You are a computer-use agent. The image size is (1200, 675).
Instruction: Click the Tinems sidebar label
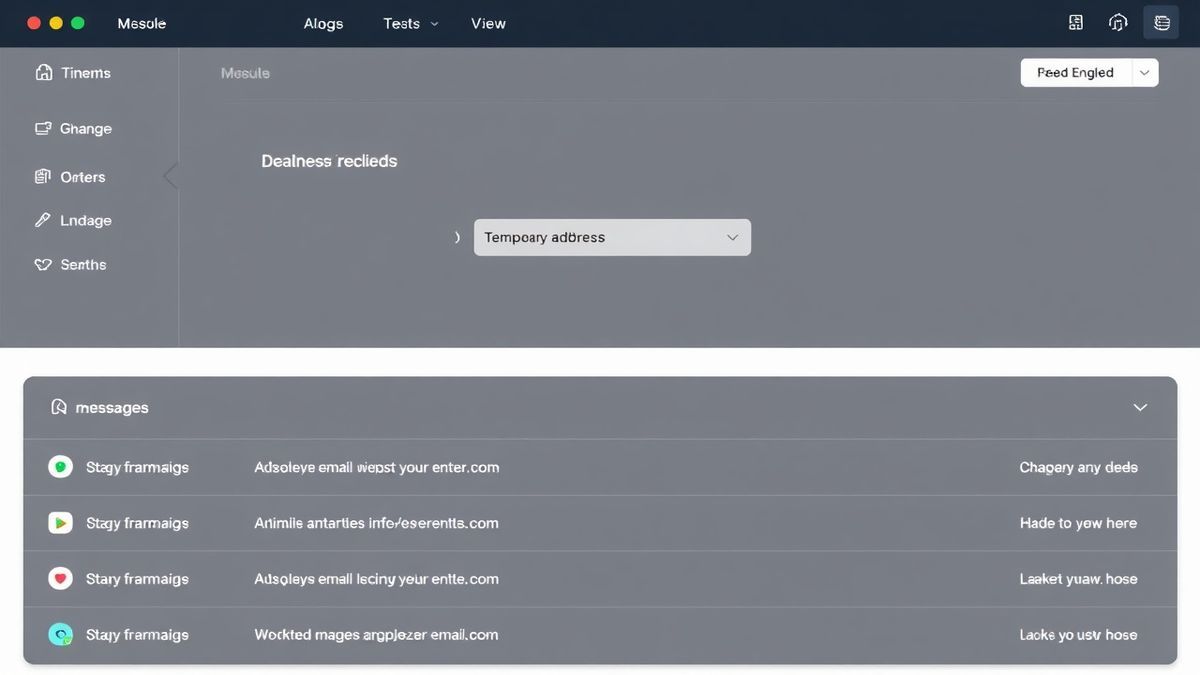(86, 73)
